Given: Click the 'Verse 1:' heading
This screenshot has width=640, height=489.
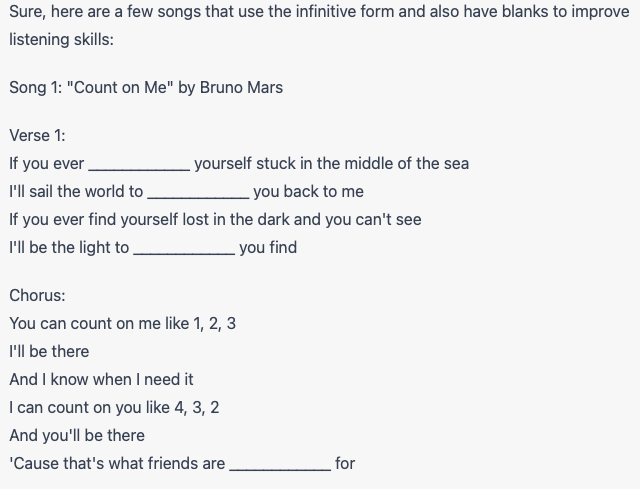Looking at the screenshot, I should tap(37, 136).
